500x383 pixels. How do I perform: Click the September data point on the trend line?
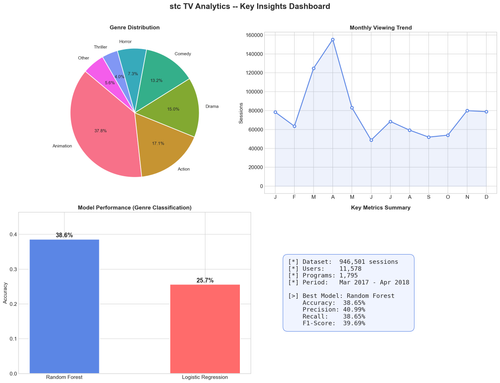pyautogui.click(x=429, y=137)
